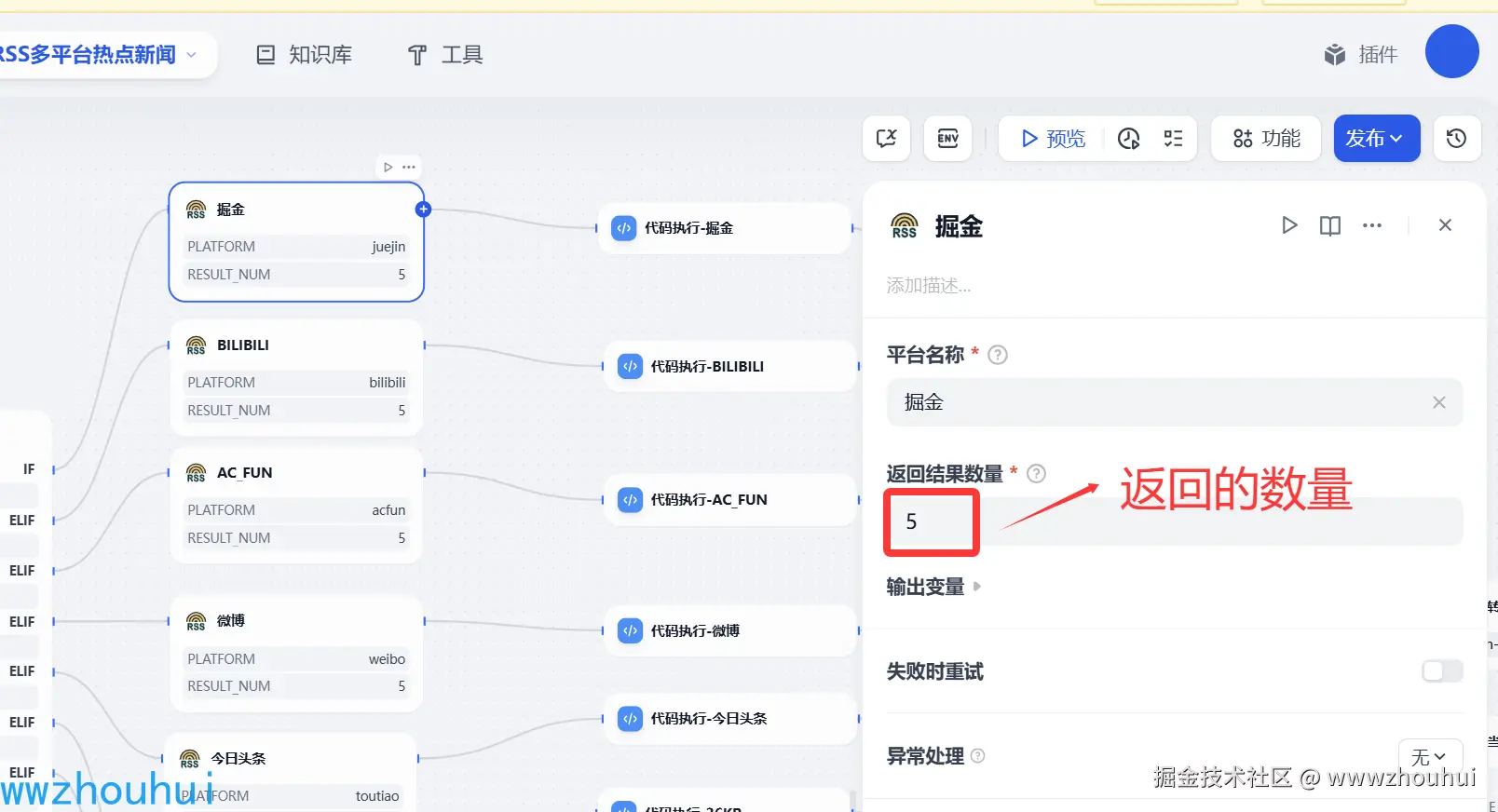This screenshot has height=812, width=1498.
Task: Click the code icon of 代码执行-掘金
Action: 624,228
